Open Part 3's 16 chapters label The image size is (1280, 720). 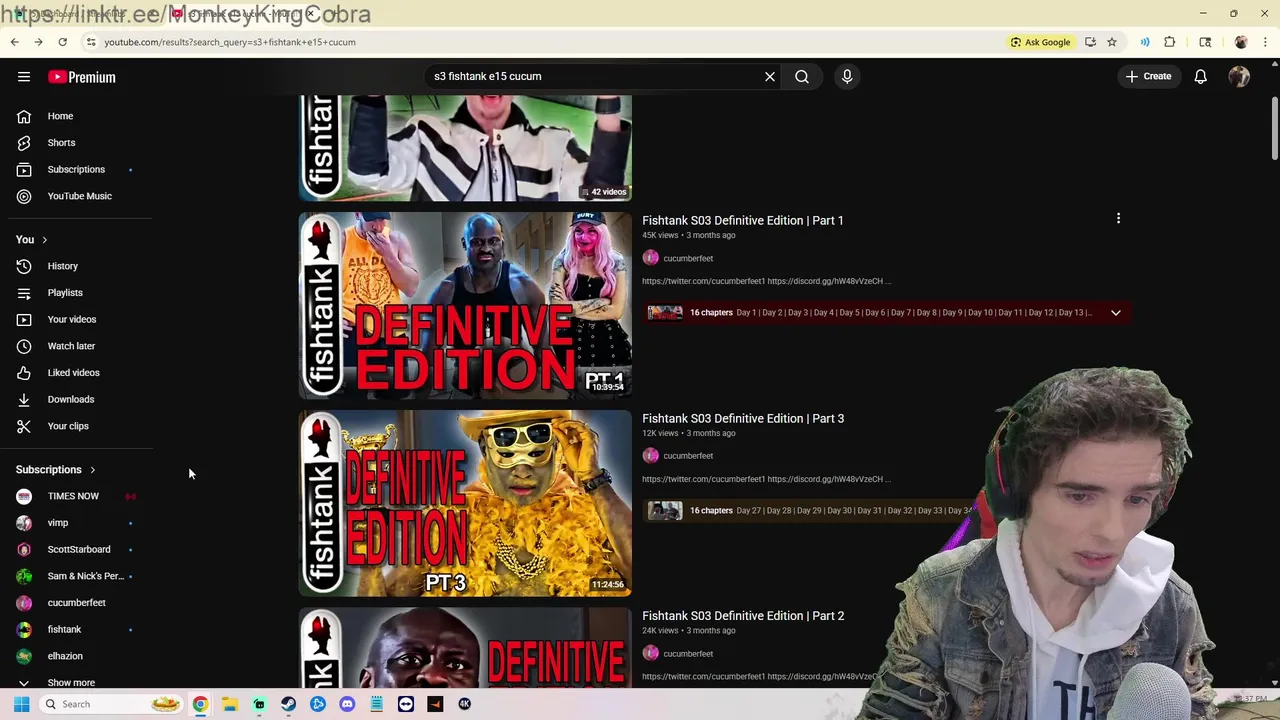(x=711, y=511)
